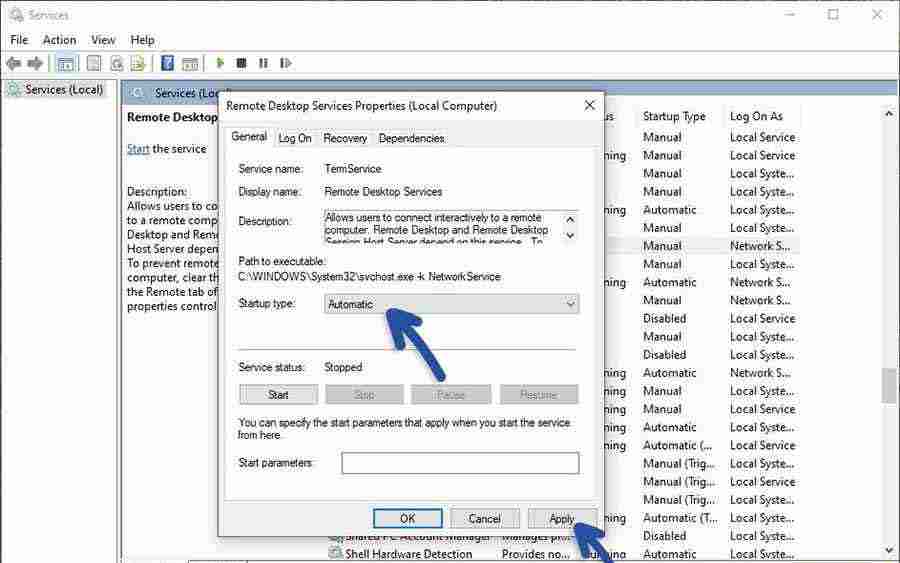900x563 pixels.
Task: Open the Help menu
Action: [x=142, y=40]
